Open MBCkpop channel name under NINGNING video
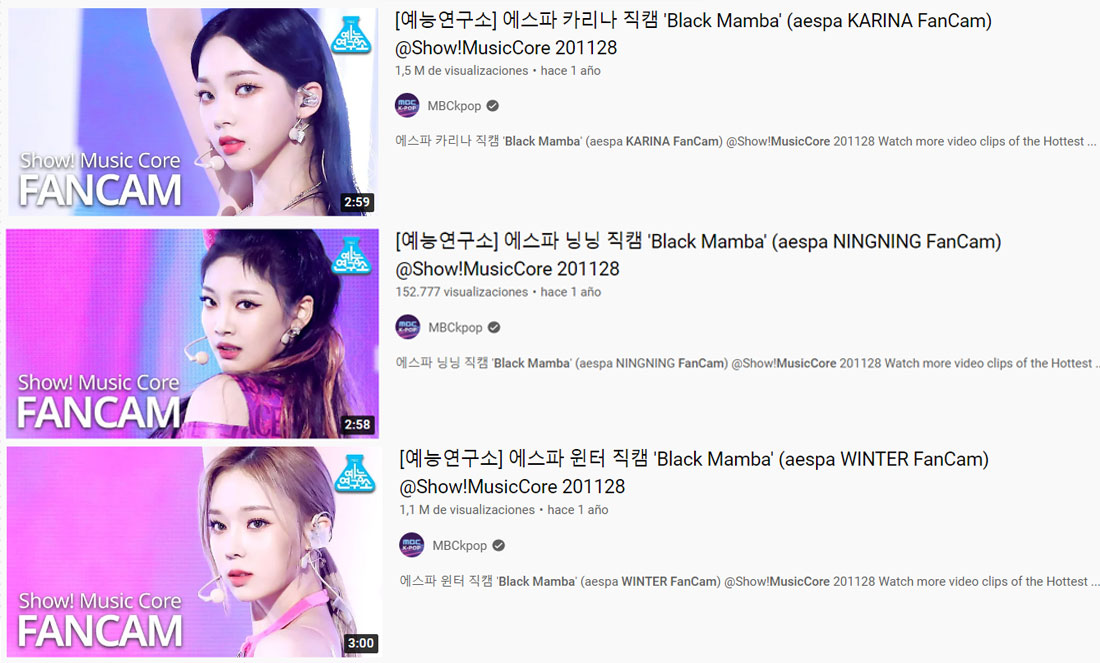Screen dimensions: 1100x663 [x=455, y=328]
